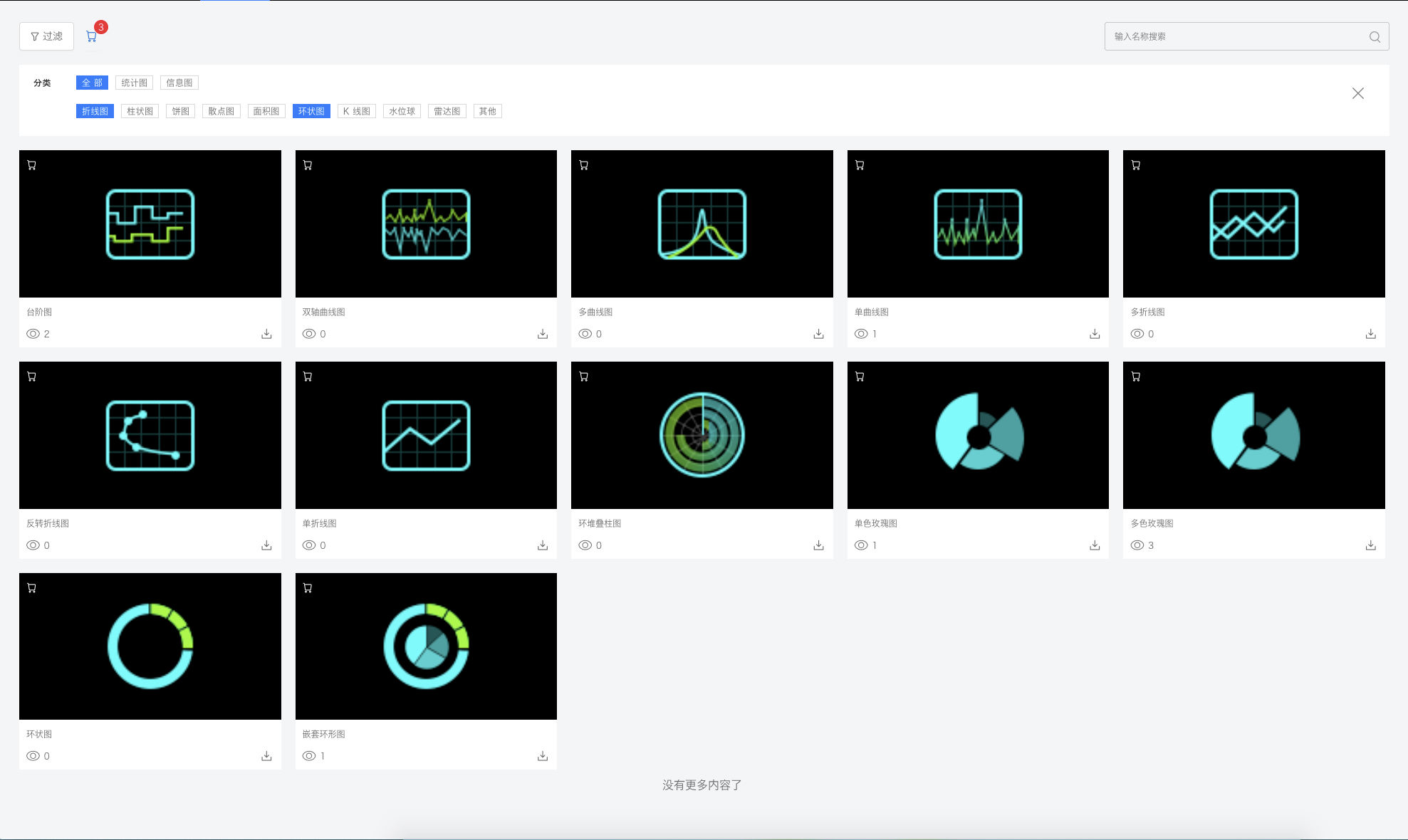Deselect the 折线图 filter tag
Screen dimensions: 1408x840
(95, 111)
